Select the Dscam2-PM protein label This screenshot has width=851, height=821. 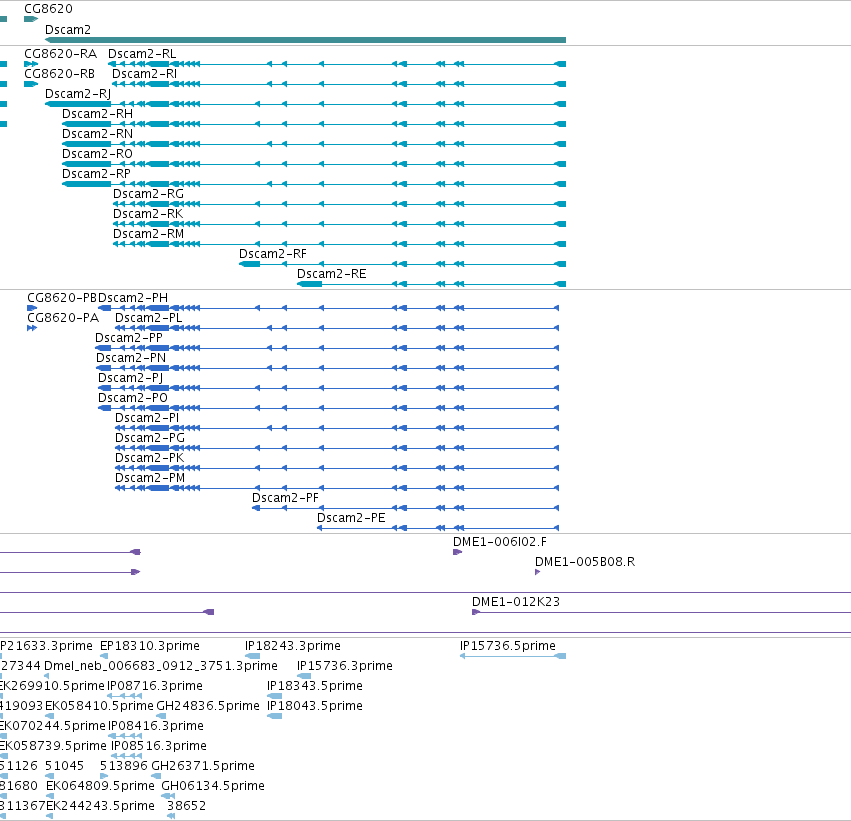pyautogui.click(x=150, y=478)
